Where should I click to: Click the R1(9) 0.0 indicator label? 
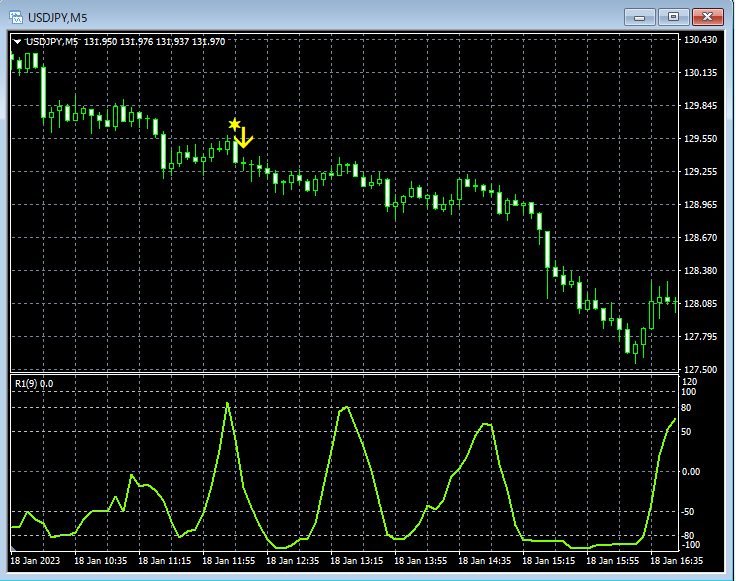[34, 384]
